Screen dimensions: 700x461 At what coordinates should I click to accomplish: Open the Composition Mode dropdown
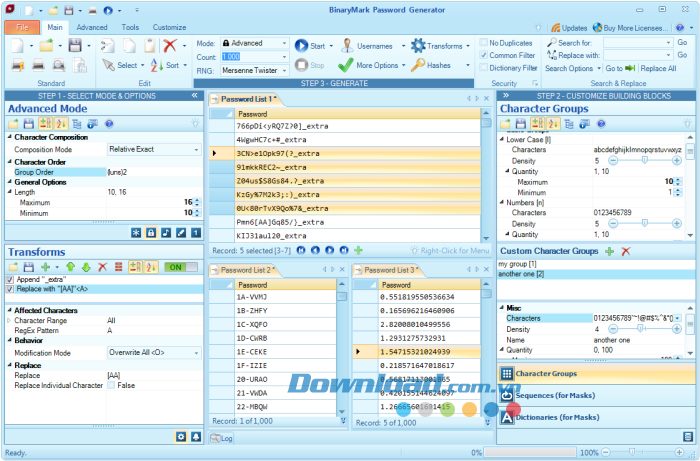coord(153,149)
